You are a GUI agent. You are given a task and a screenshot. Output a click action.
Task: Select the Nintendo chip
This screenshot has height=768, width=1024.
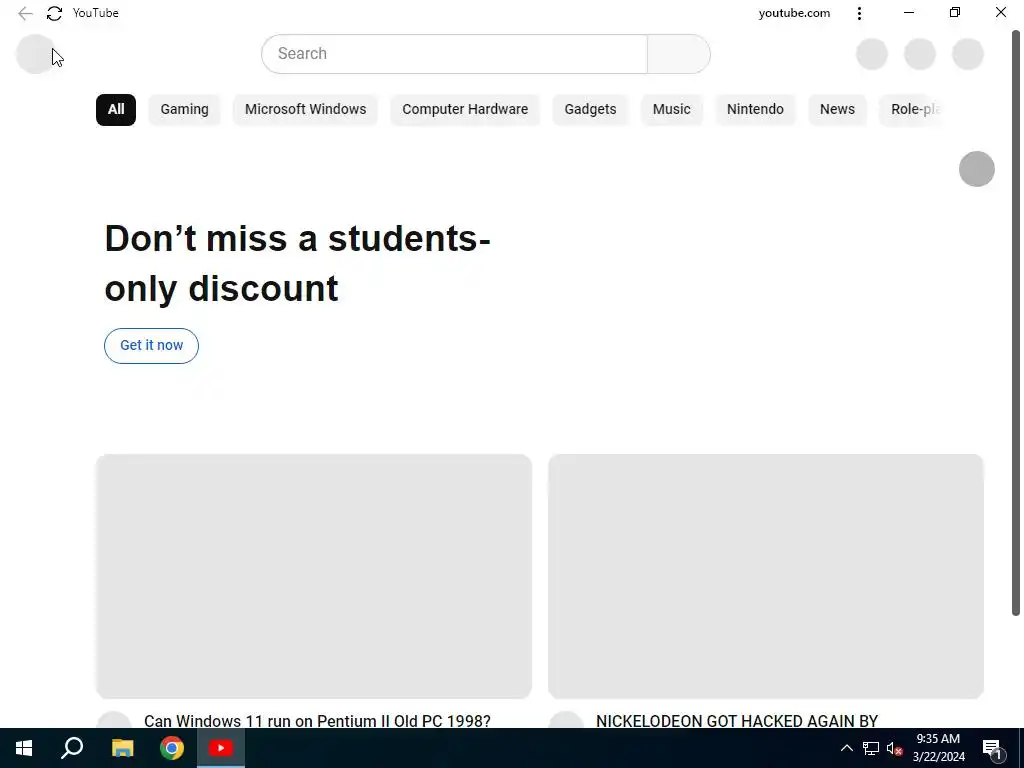(x=756, y=110)
